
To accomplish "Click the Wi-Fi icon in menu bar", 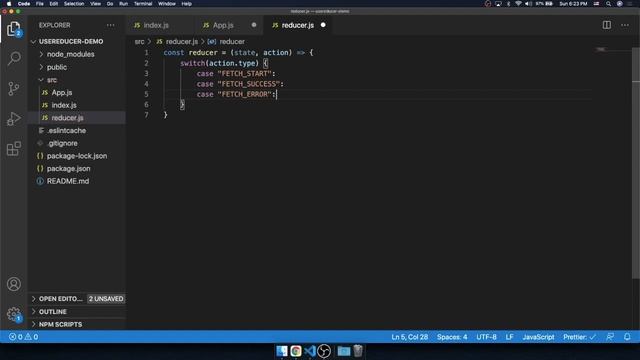I will tap(518, 4).
